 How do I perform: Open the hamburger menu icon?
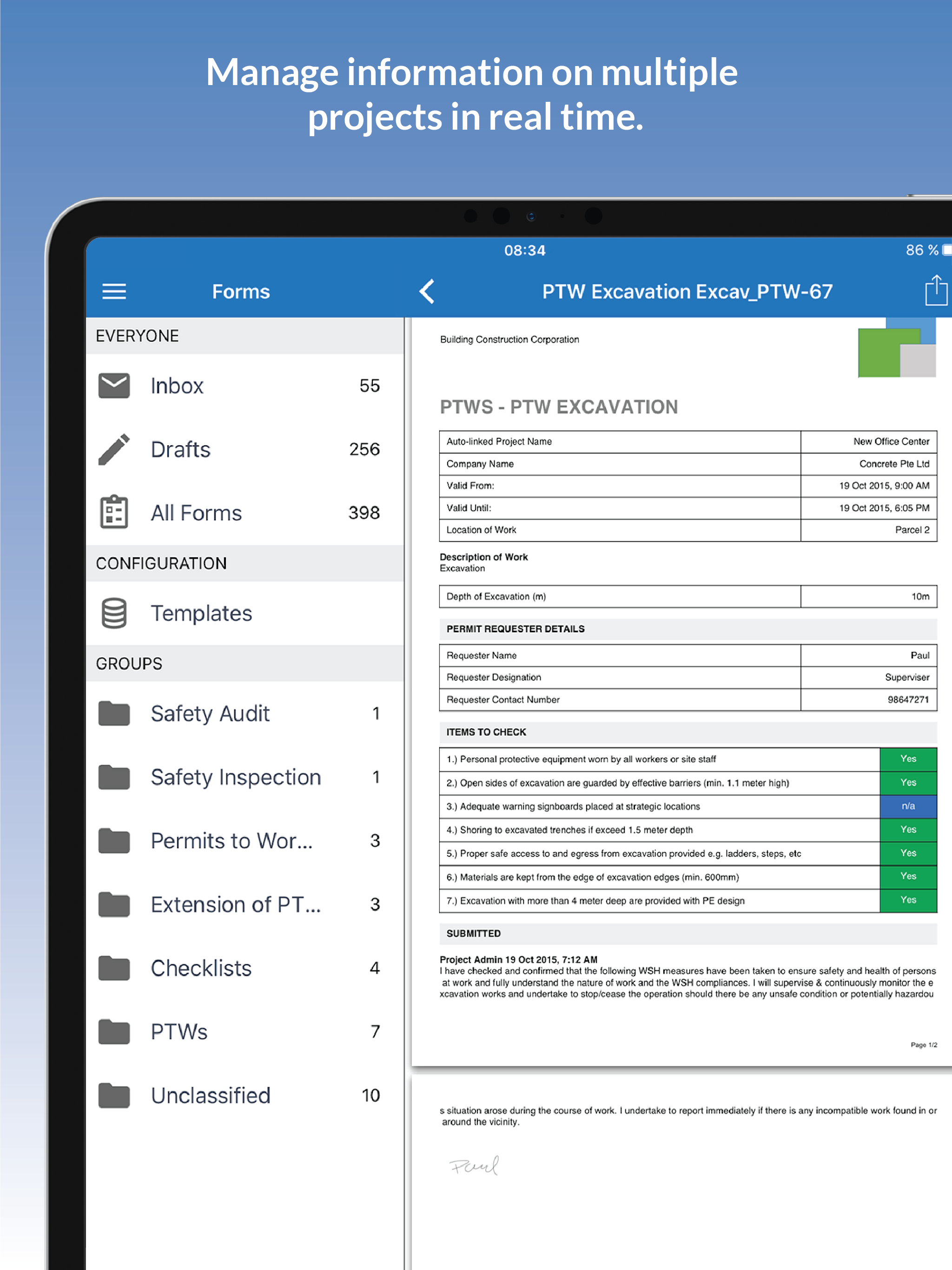114,291
